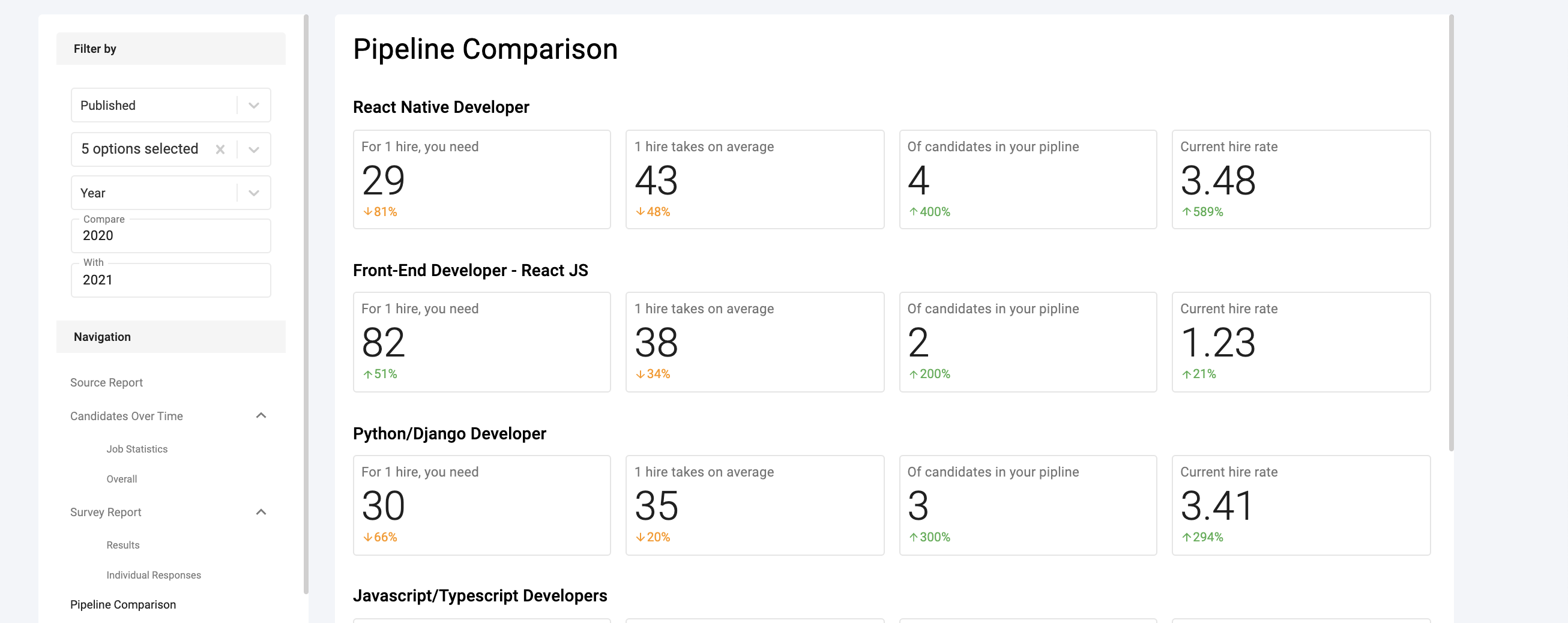Viewport: 1568px width, 623px height.
Task: Click the down arrow beside 48%
Action: [641, 212]
